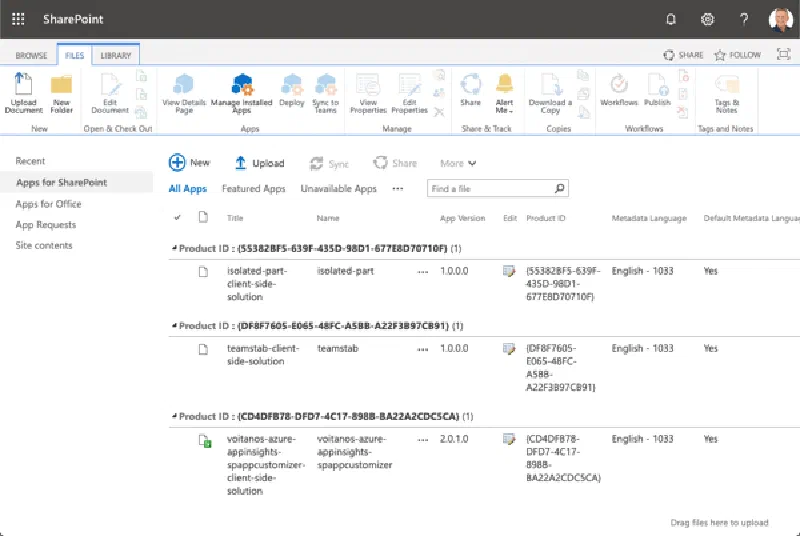800x536 pixels.
Task: Open Tags & Notes
Action: 727,93
